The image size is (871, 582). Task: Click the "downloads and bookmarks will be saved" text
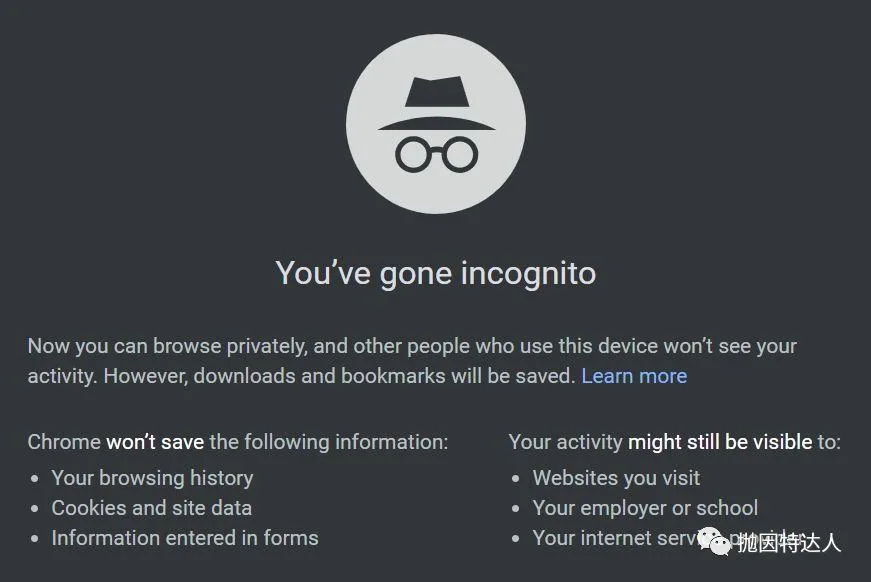[x=384, y=376]
